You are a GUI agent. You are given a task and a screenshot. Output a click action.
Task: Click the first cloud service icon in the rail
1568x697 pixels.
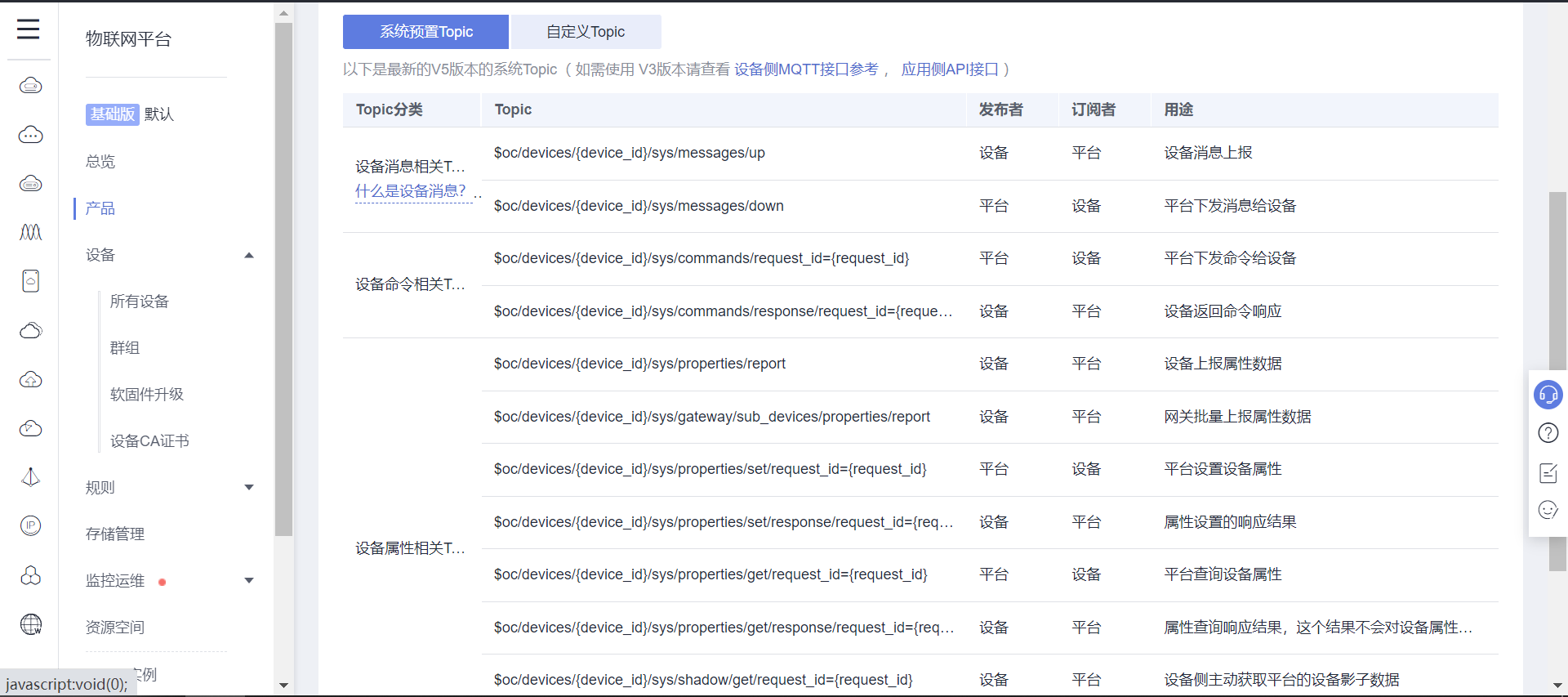click(x=30, y=85)
